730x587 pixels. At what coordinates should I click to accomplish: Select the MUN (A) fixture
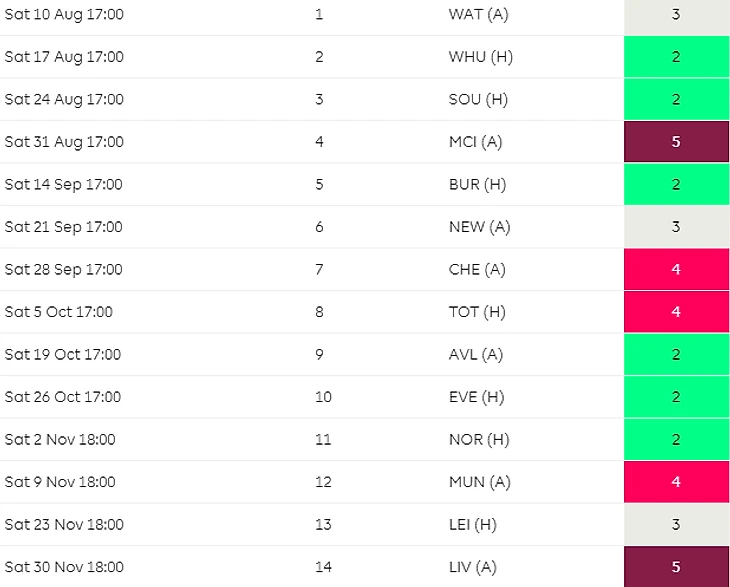point(480,482)
